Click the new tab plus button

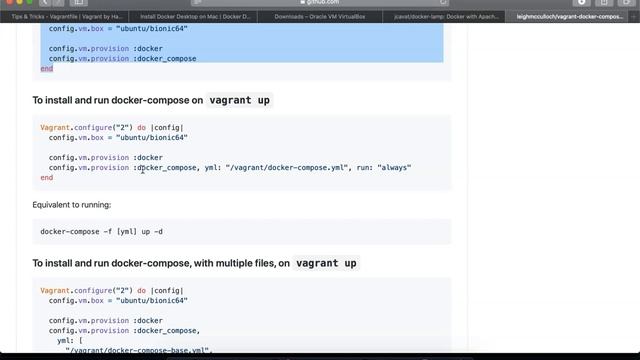(634, 17)
